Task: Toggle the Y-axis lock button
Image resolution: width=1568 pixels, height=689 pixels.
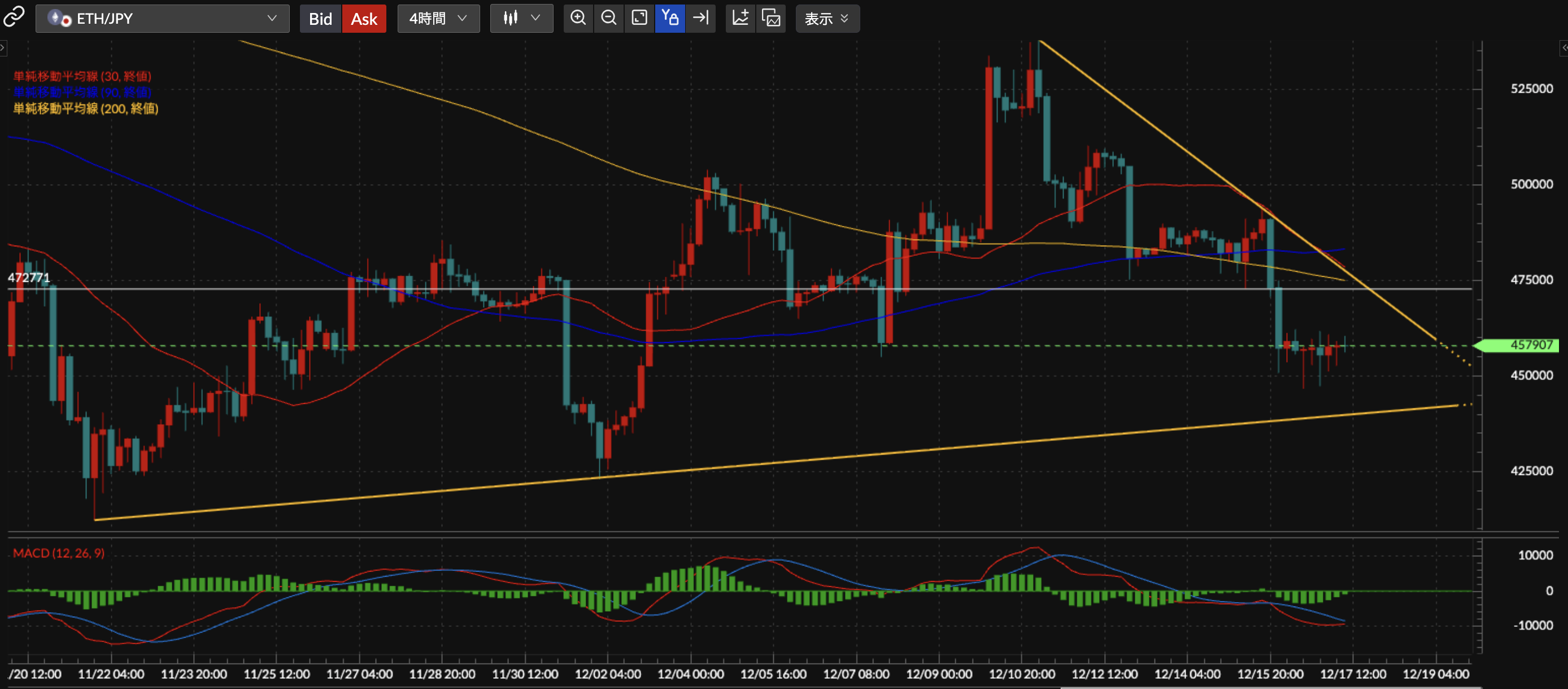Action: 669,18
